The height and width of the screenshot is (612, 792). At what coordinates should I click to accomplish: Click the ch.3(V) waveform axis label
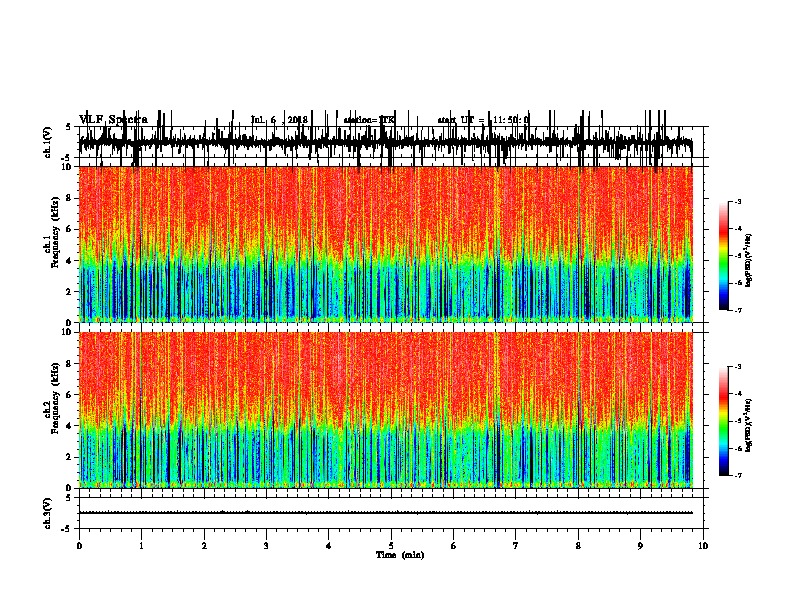point(48,513)
